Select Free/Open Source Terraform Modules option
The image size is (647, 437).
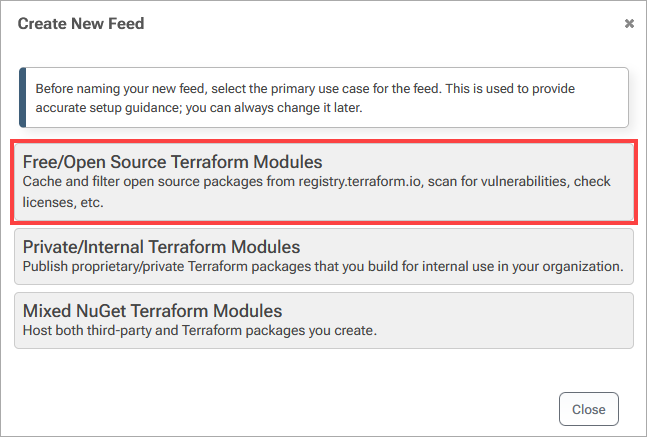coord(324,182)
